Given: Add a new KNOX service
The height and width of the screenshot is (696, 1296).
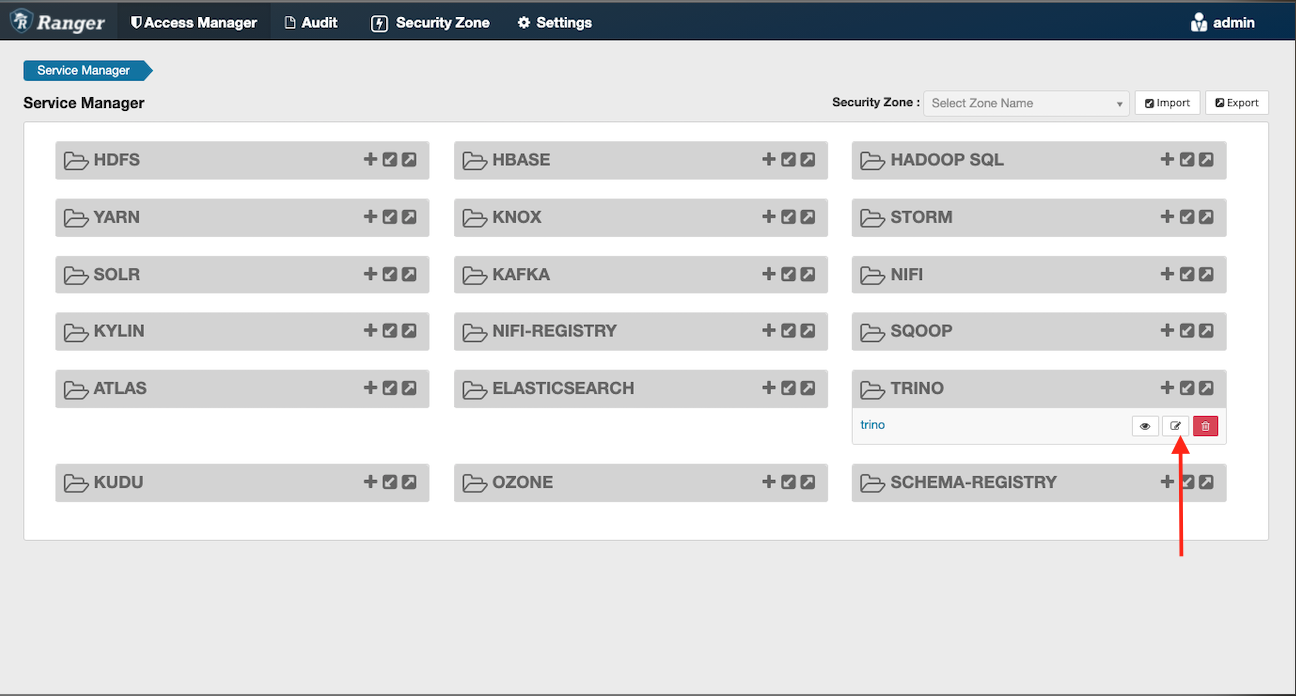Looking at the screenshot, I should [x=769, y=217].
